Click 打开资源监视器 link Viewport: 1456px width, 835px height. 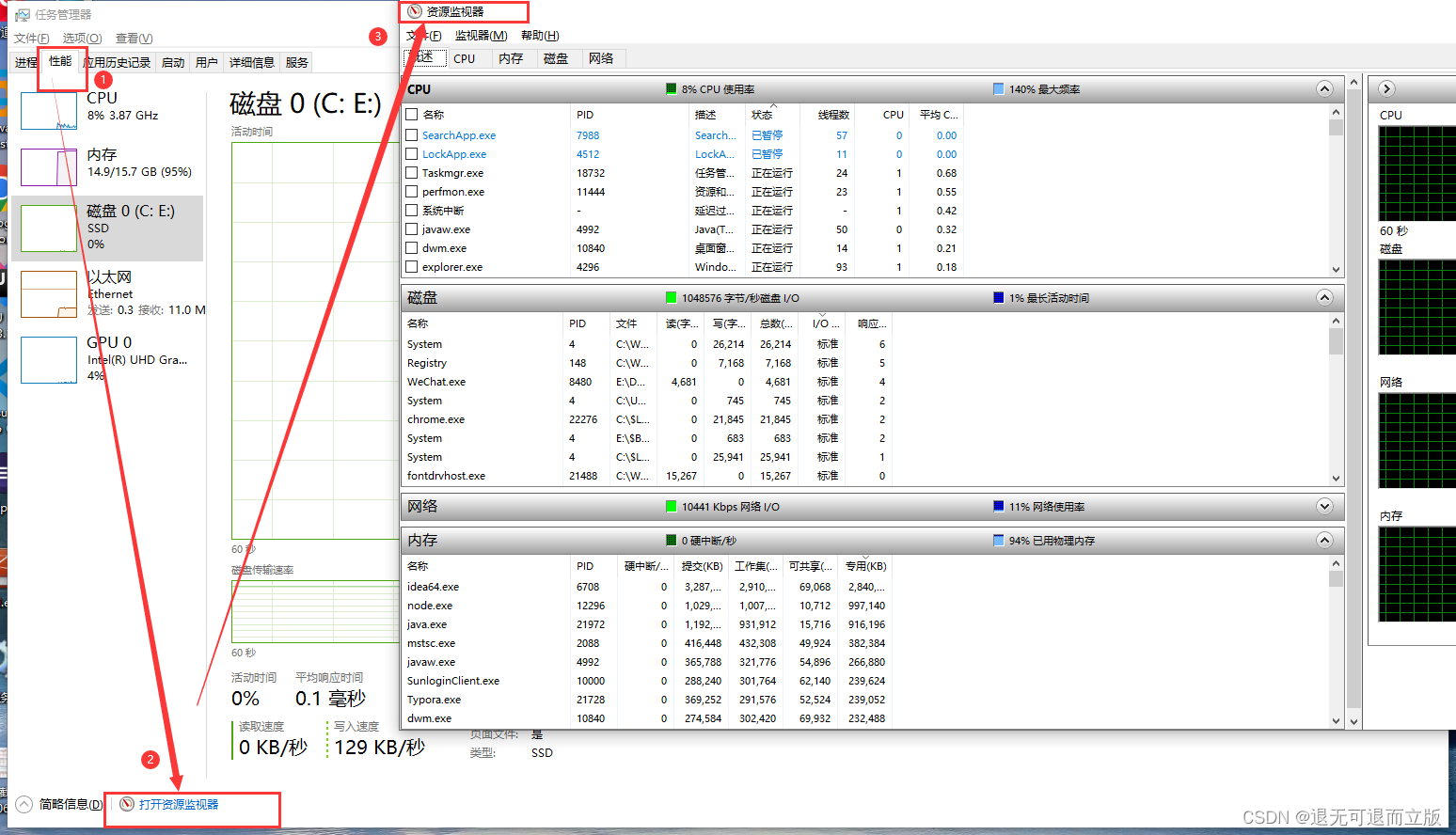click(x=179, y=804)
